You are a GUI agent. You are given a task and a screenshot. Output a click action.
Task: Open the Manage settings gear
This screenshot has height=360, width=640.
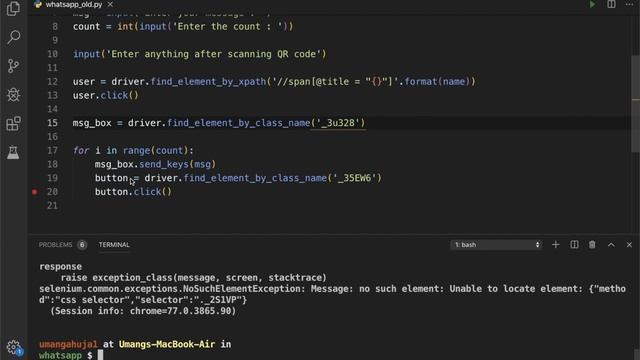click(x=13, y=347)
